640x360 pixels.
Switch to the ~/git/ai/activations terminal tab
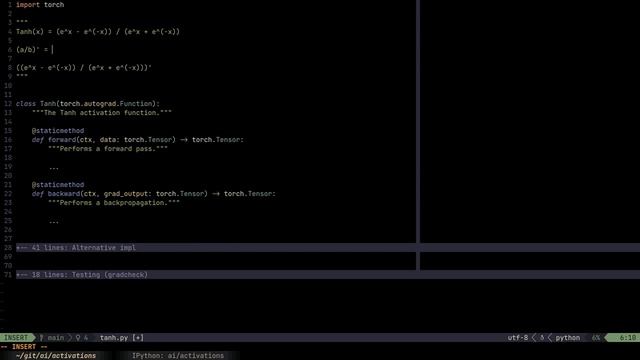[56, 356]
